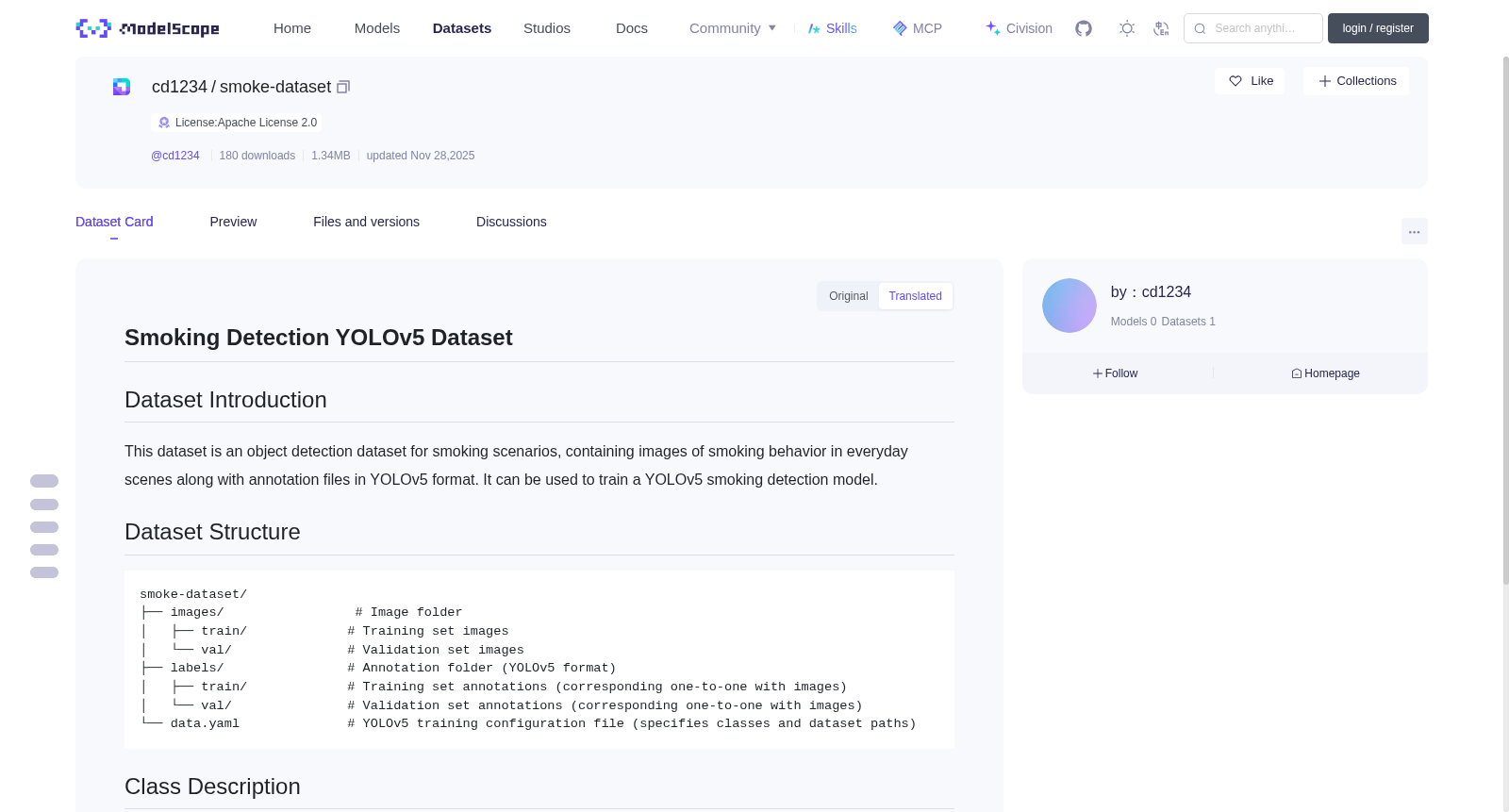Image resolution: width=1509 pixels, height=812 pixels.
Task: Click the last outline navigation marker
Action: [44, 572]
